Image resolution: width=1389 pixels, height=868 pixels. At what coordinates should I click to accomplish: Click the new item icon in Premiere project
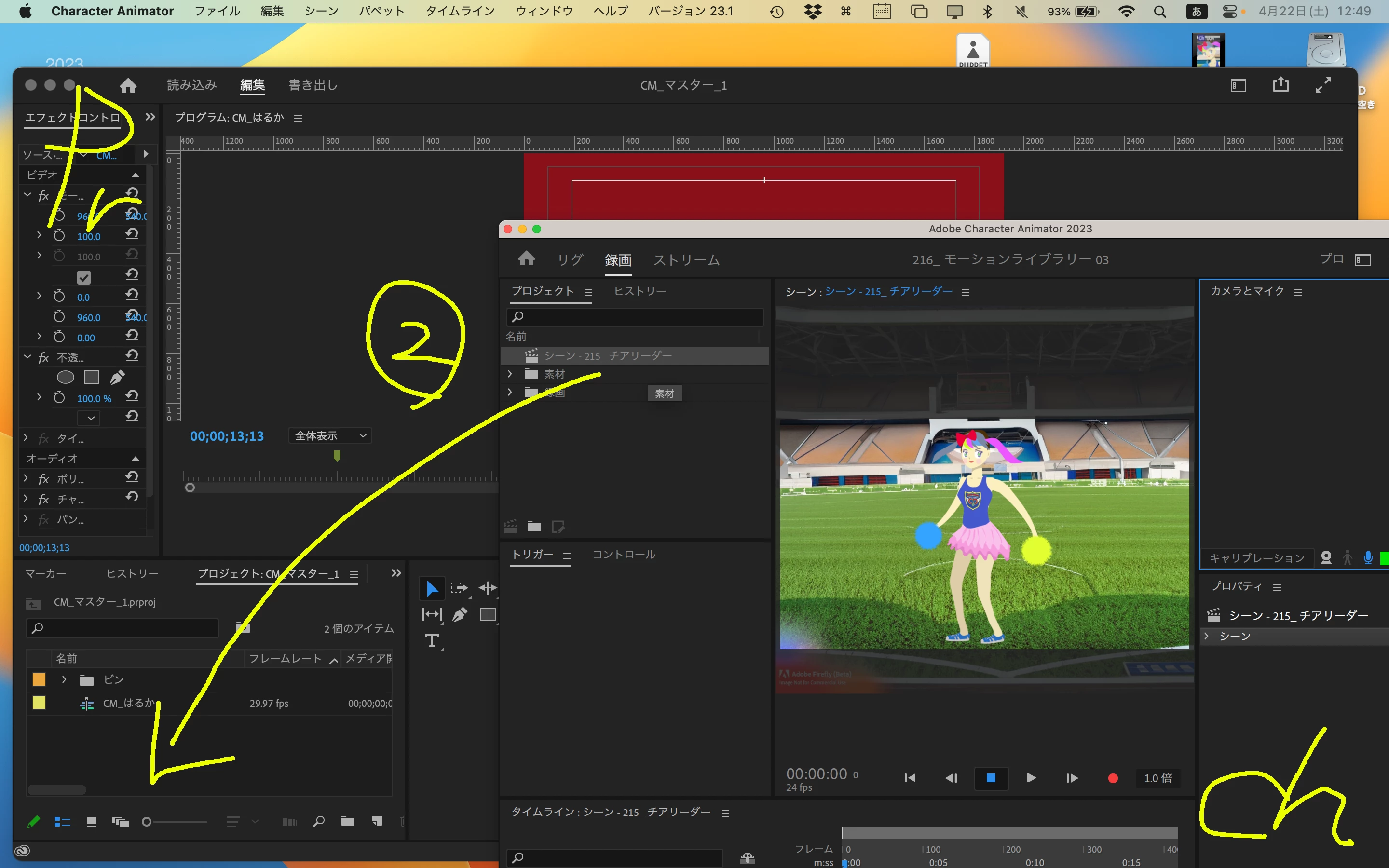377,822
